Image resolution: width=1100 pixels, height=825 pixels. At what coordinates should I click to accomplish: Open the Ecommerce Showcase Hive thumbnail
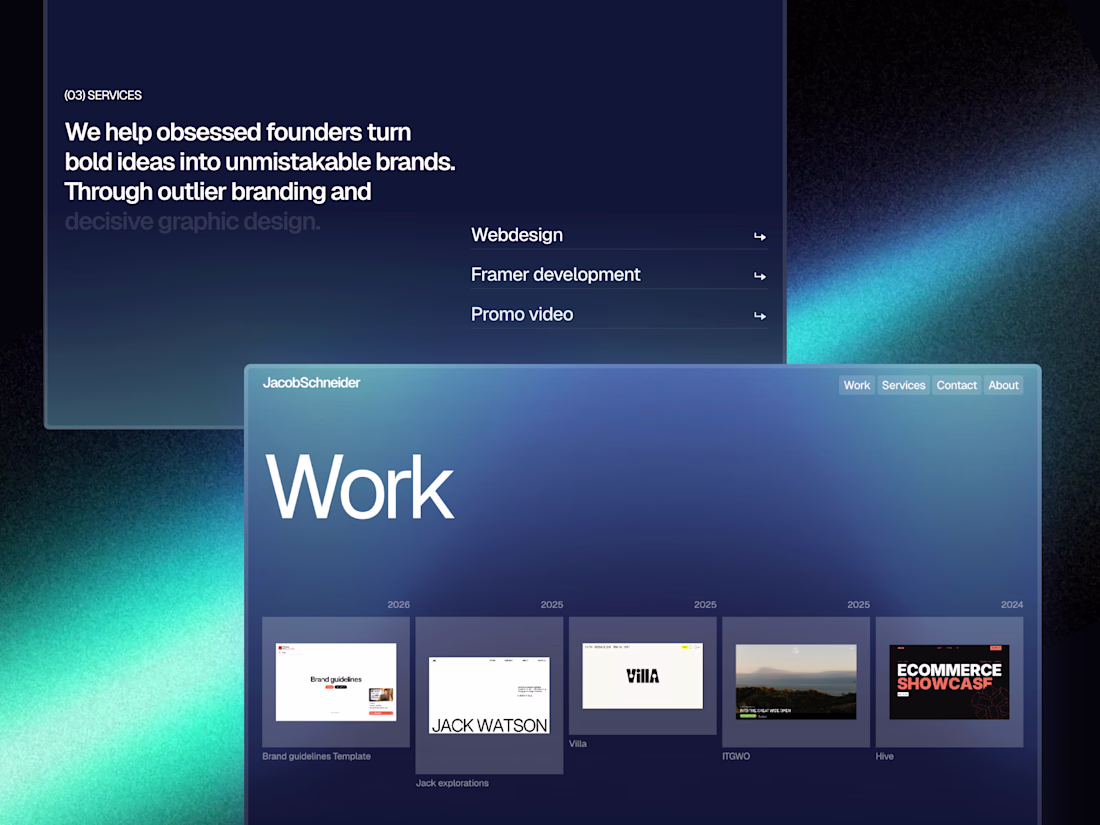point(949,682)
